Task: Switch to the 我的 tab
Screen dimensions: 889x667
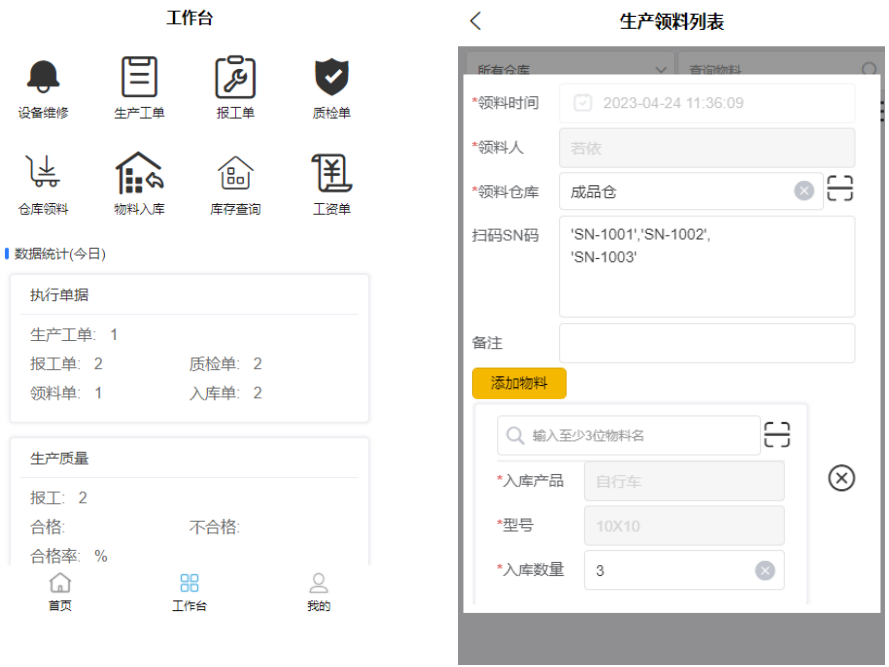Action: [x=318, y=592]
